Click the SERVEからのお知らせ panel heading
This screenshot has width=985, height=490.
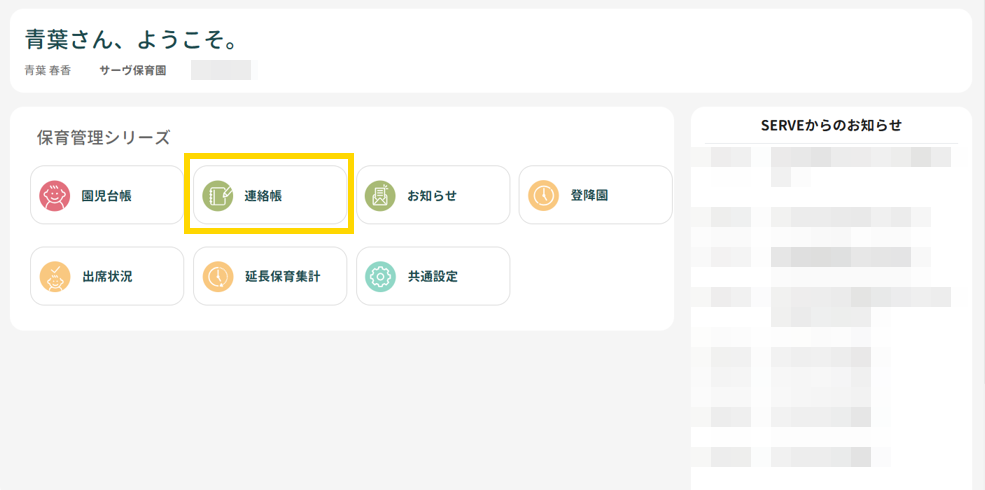(831, 125)
